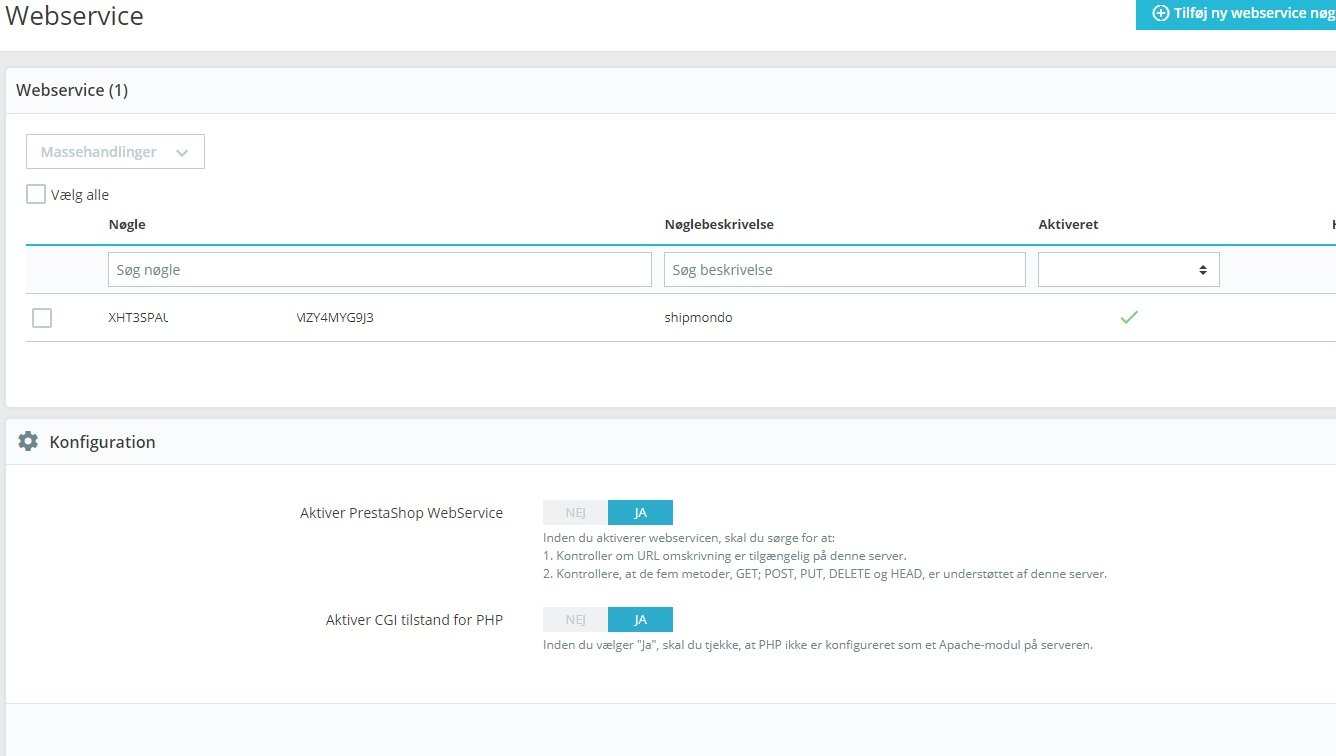Open the Aktiveret filter dropdown
The image size is (1336, 756).
click(1128, 270)
